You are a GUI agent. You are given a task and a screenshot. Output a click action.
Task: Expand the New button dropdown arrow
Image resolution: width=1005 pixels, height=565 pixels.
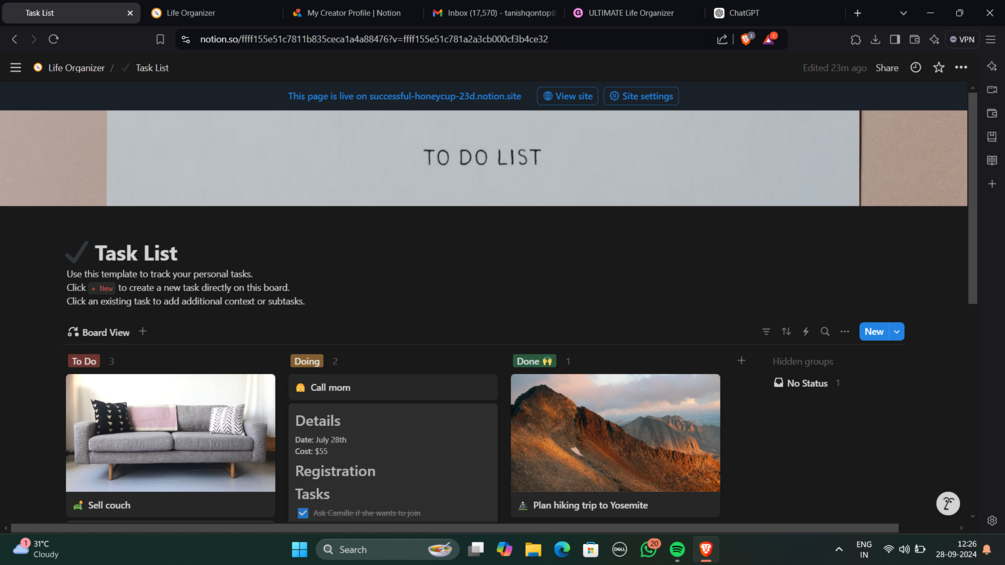[x=897, y=332]
